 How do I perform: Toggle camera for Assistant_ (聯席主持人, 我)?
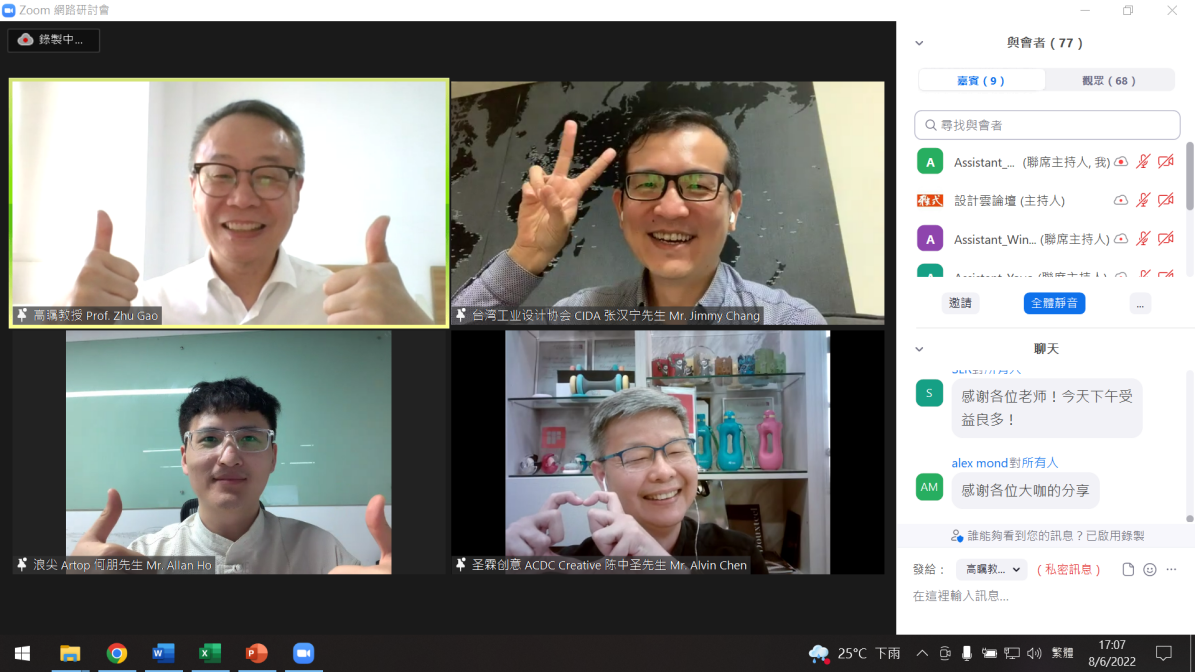(1165, 162)
